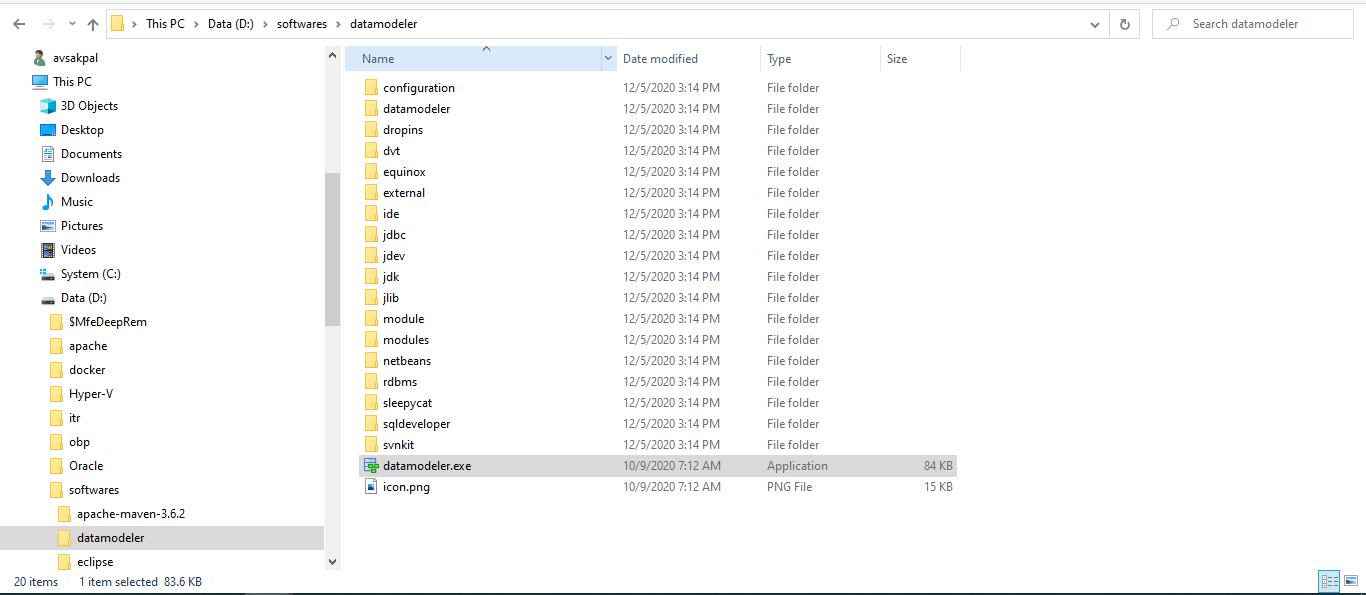Open 3D Objects in navigation pane

tap(89, 106)
